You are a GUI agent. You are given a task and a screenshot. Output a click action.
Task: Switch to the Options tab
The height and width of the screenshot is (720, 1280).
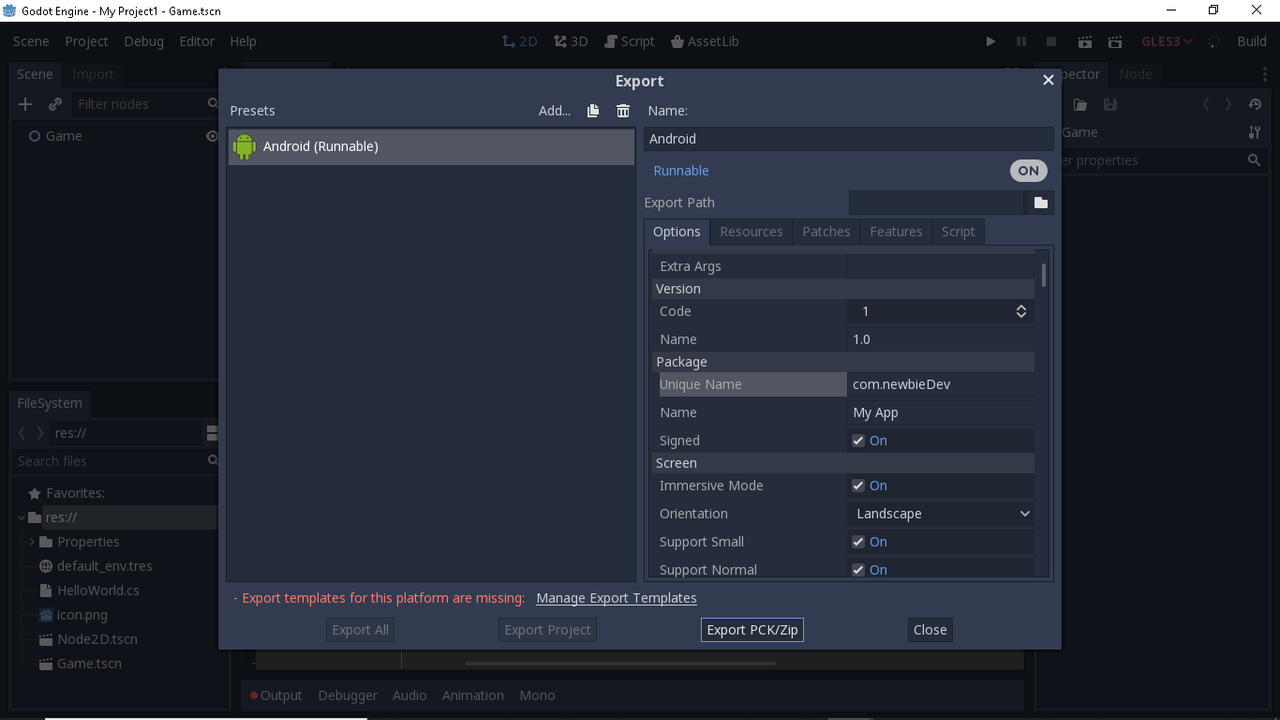[x=677, y=231]
